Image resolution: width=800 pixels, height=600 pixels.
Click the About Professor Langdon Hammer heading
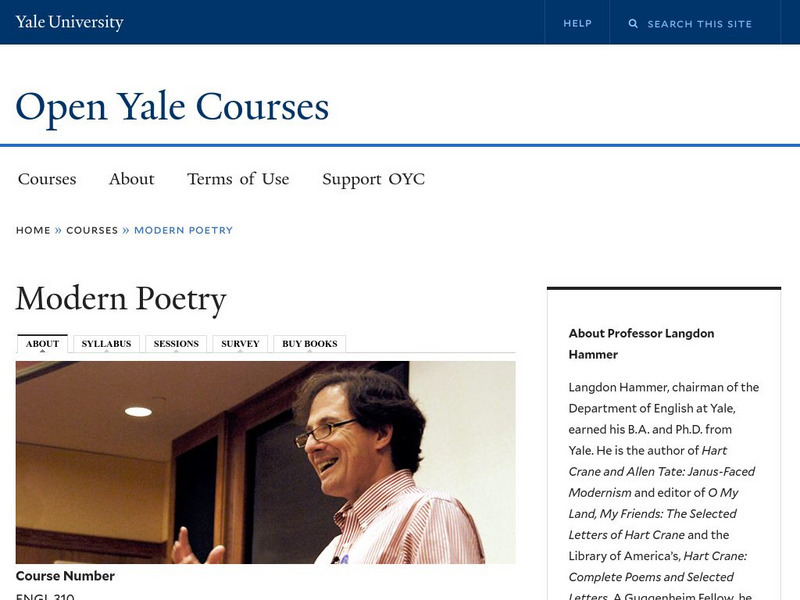(x=641, y=343)
